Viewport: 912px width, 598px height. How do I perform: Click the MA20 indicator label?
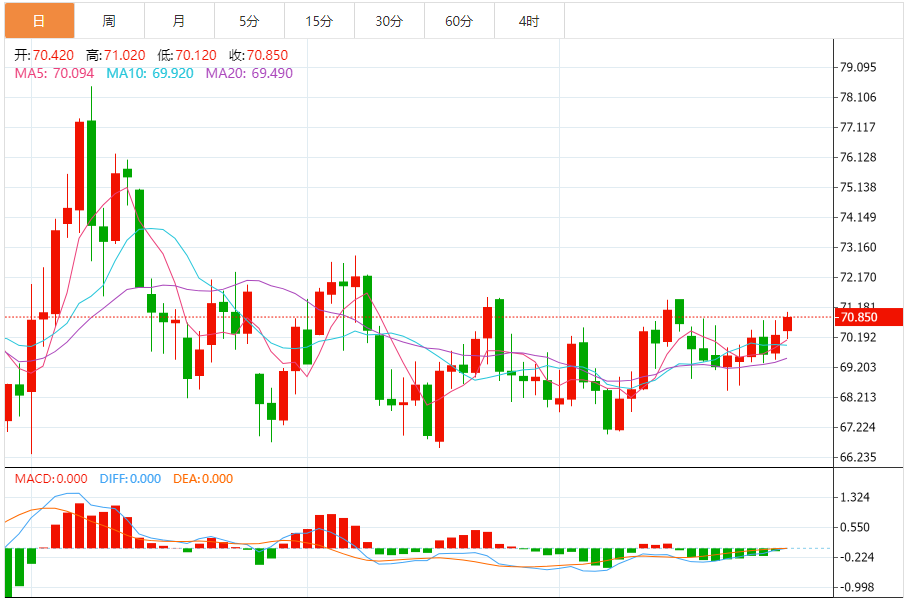[249, 73]
